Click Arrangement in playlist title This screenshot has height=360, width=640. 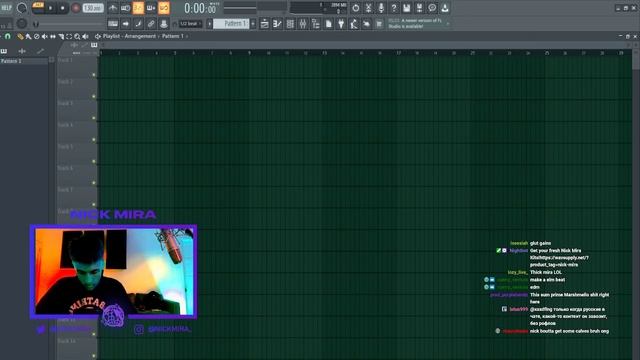pos(140,36)
